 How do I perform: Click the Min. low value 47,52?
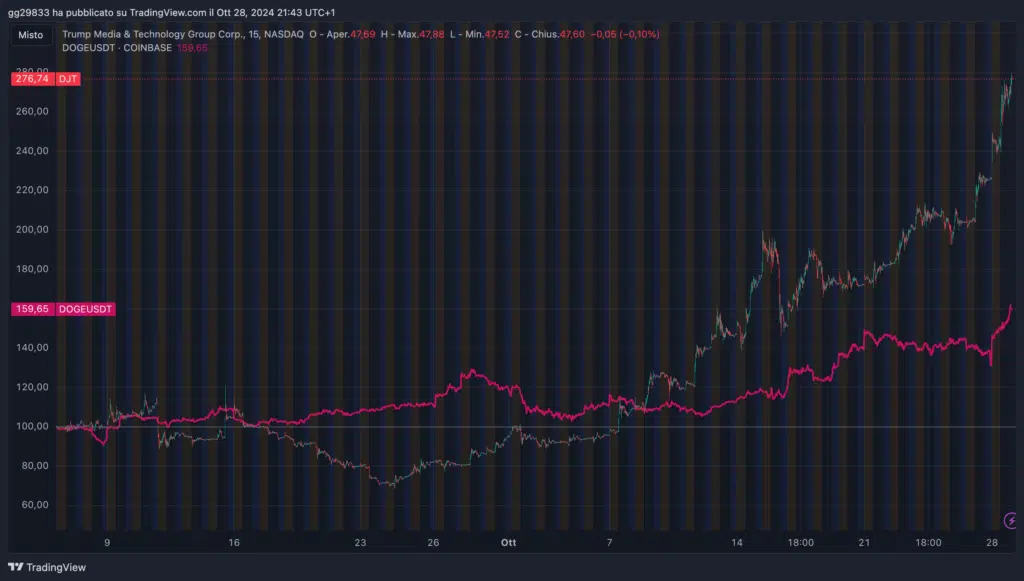[496, 34]
